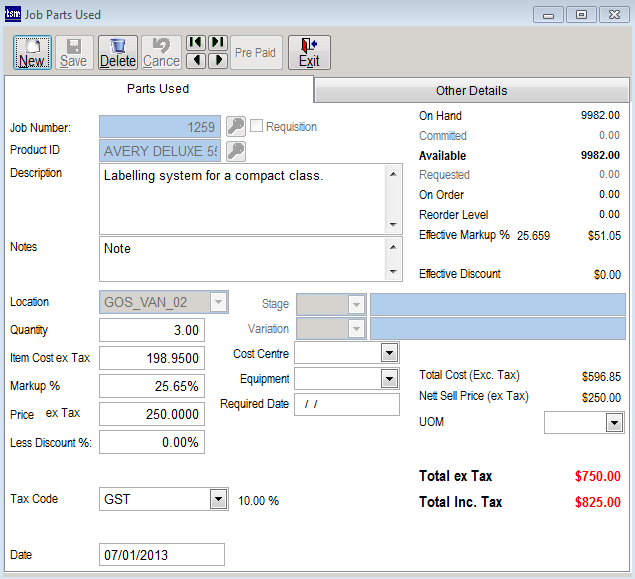Expand the UOM dropdown

point(614,423)
